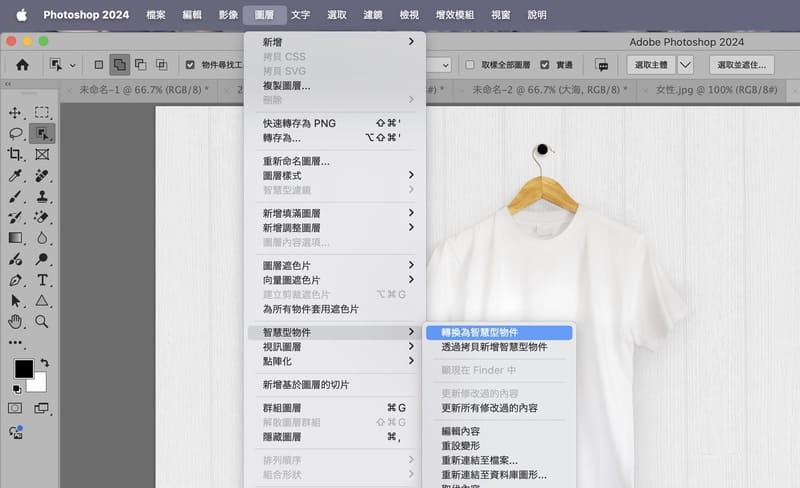Image resolution: width=800 pixels, height=488 pixels.
Task: Select the Pen tool
Action: [15, 280]
